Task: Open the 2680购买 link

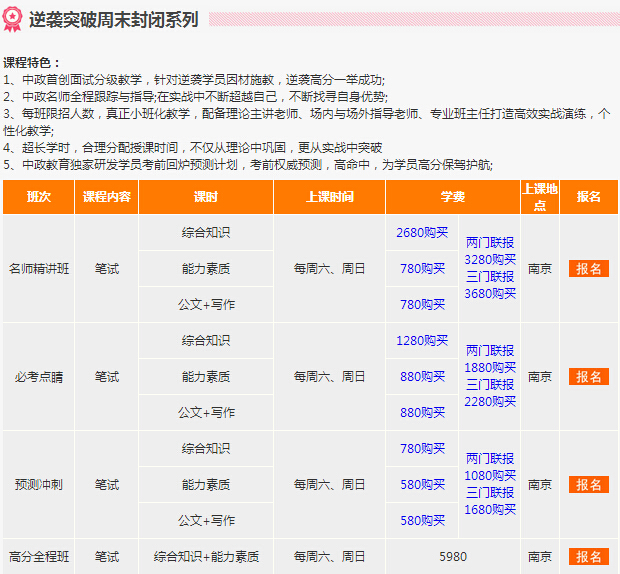Action: (x=420, y=232)
